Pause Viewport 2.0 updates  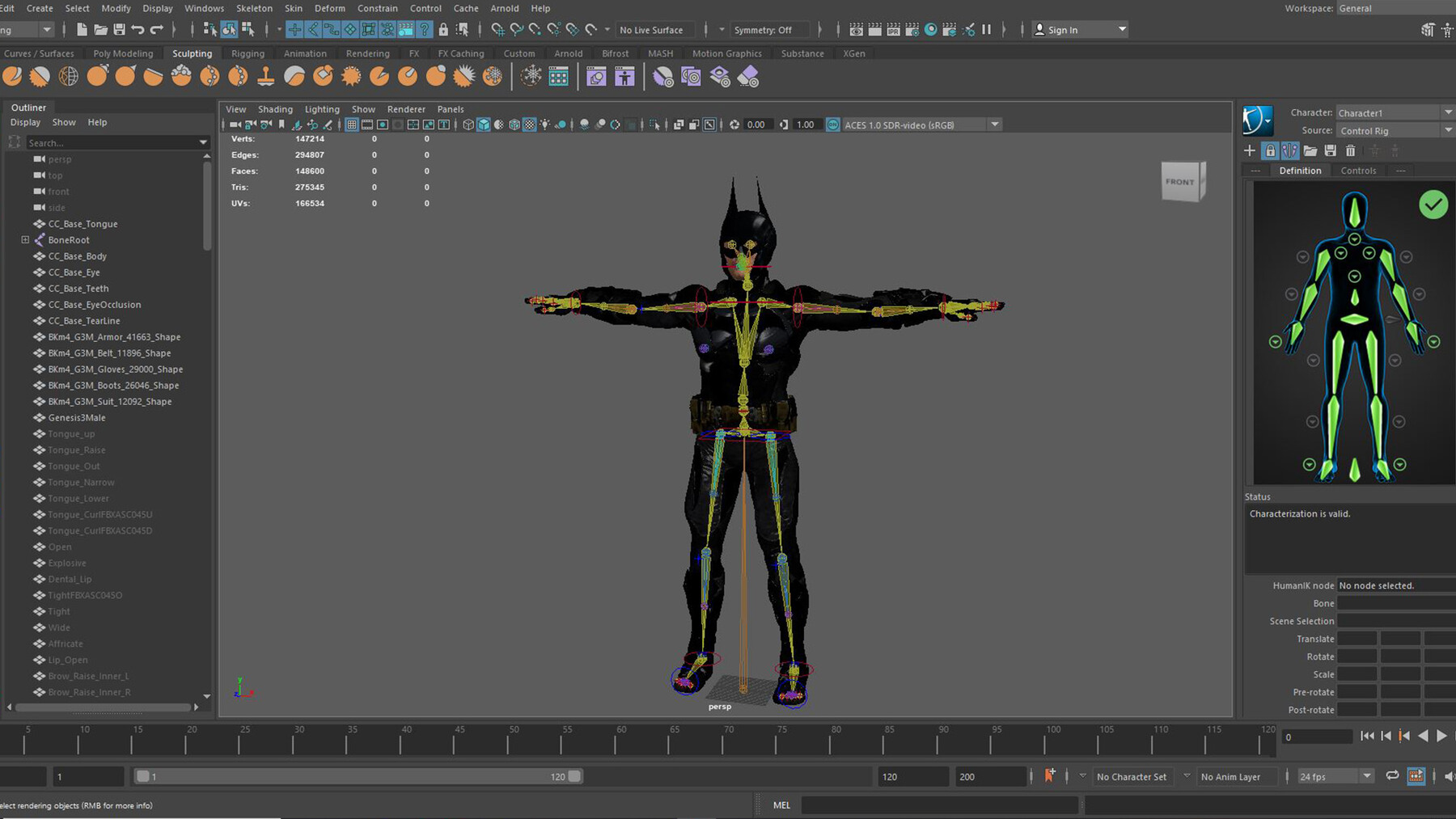(x=987, y=30)
